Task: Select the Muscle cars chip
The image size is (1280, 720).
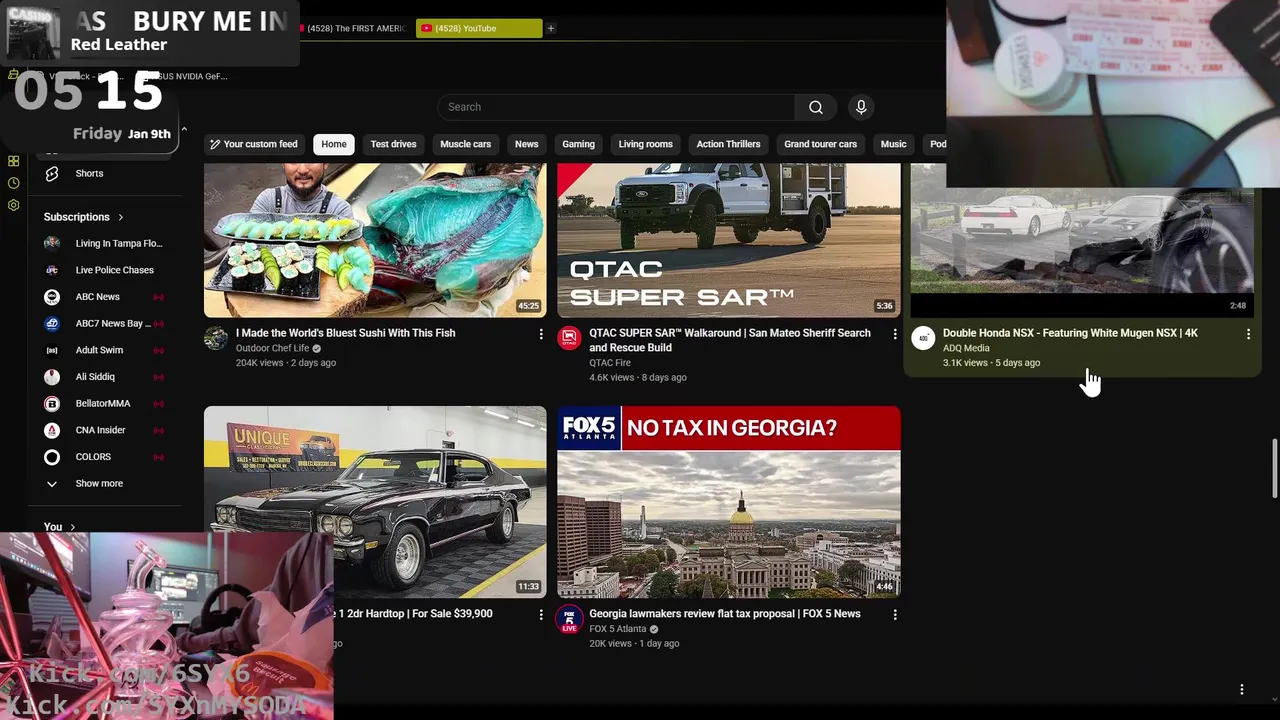Action: click(465, 144)
